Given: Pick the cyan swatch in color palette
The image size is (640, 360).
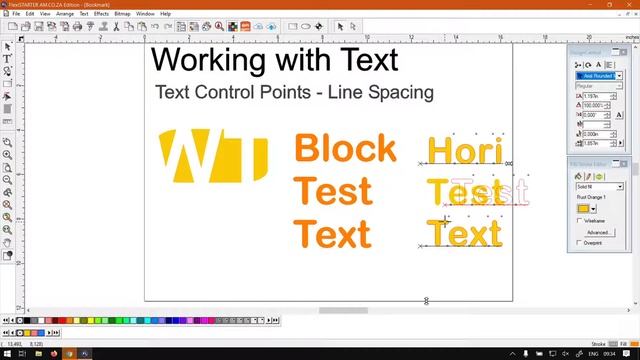Looking at the screenshot, I should click(x=147, y=320).
